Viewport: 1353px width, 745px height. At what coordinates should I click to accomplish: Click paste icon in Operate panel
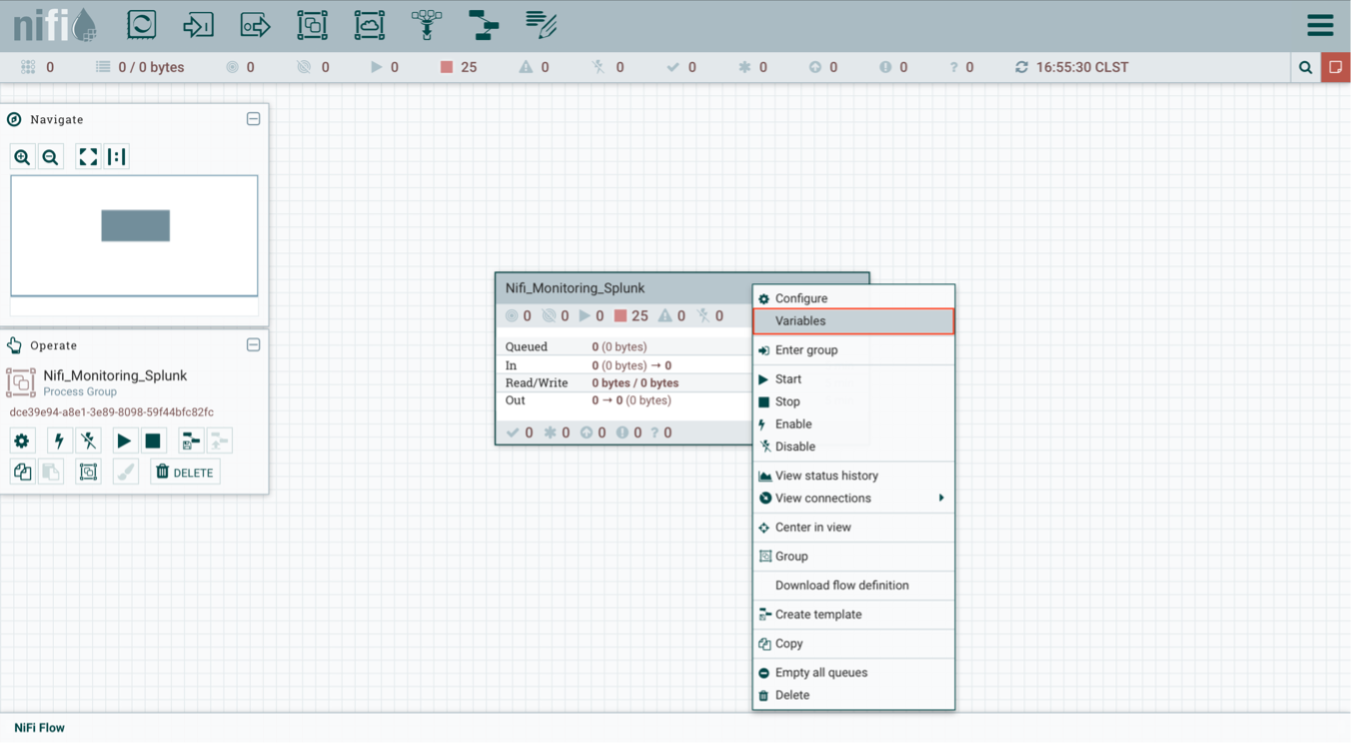(x=51, y=472)
